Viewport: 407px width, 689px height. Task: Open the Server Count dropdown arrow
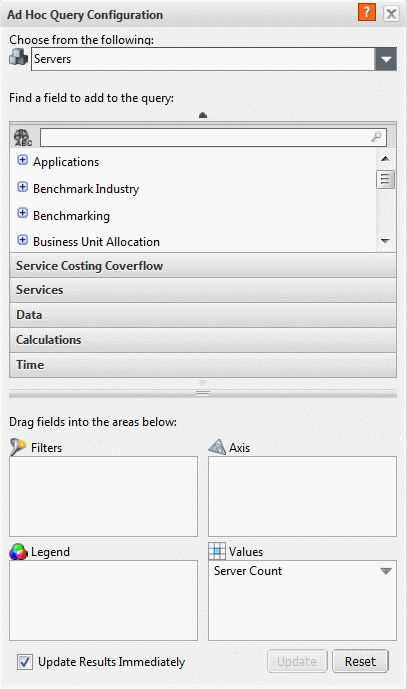[x=385, y=571]
